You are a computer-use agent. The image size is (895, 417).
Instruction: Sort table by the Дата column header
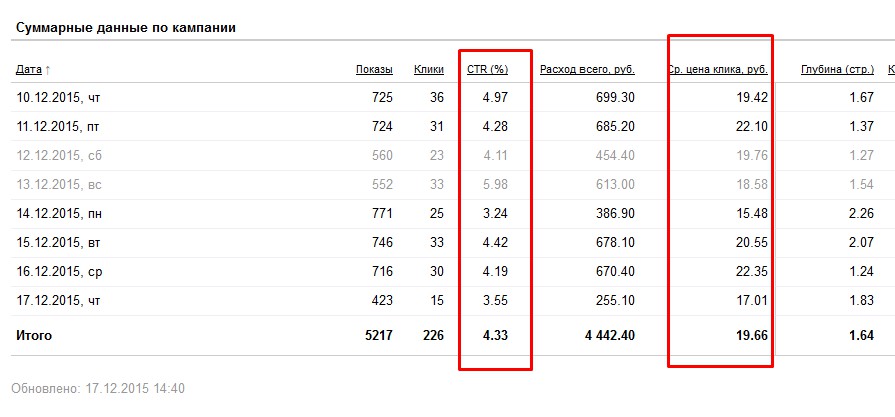(28, 70)
